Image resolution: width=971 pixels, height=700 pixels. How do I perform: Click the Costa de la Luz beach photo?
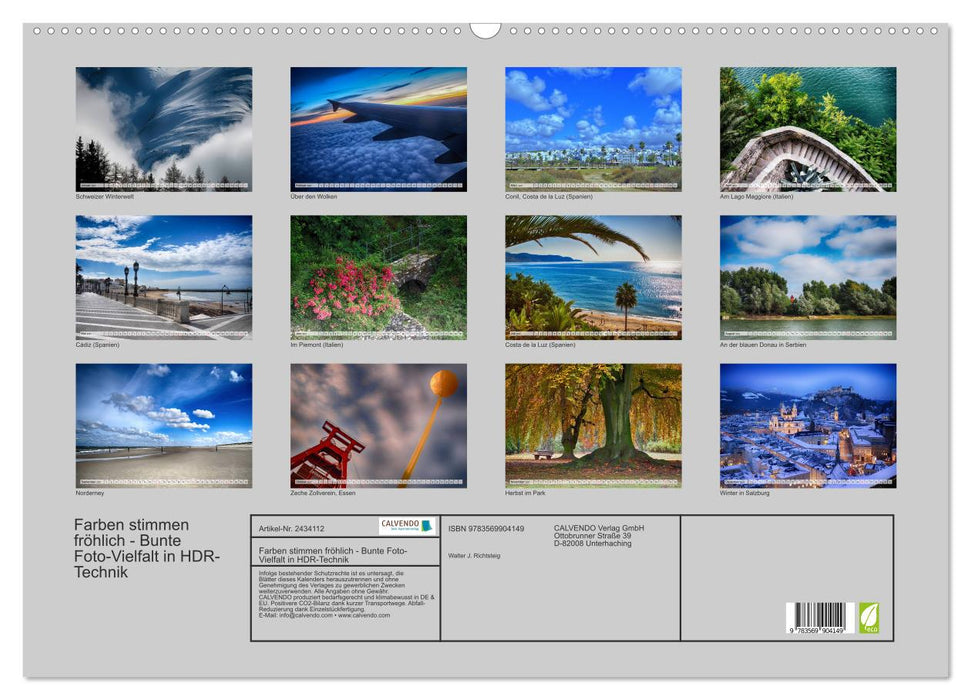click(593, 278)
